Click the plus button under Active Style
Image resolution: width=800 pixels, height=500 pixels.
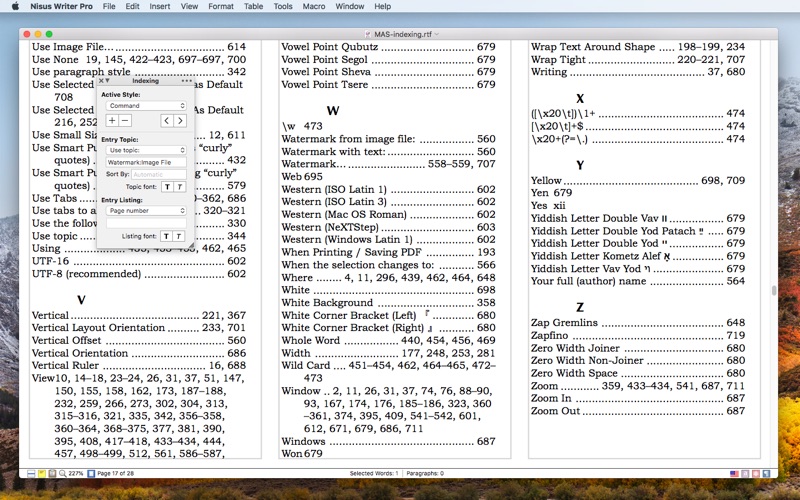click(110, 120)
